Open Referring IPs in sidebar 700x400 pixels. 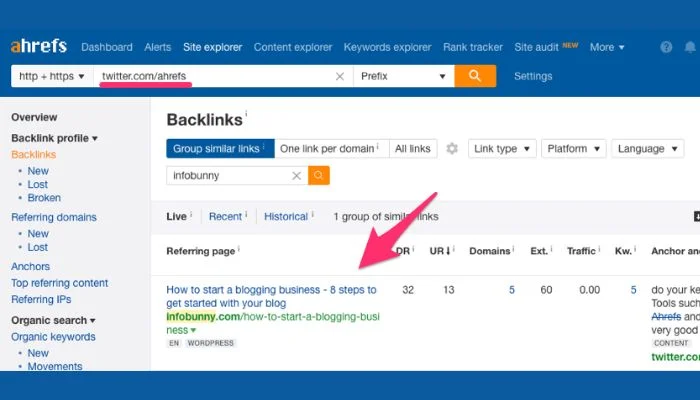coord(41,299)
